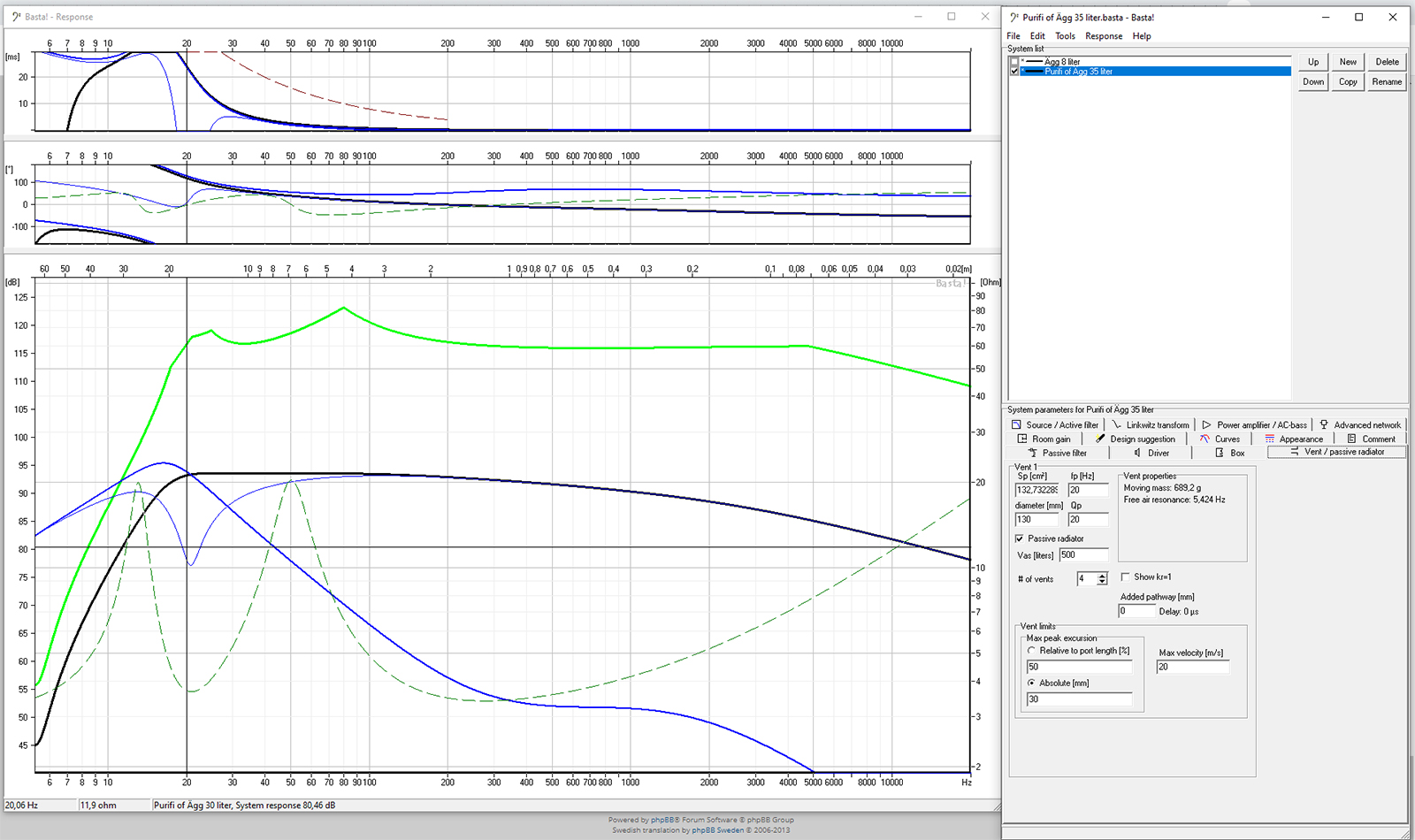Image resolution: width=1415 pixels, height=840 pixels.
Task: Click the fp [Hz] input field
Action: coord(1088,490)
